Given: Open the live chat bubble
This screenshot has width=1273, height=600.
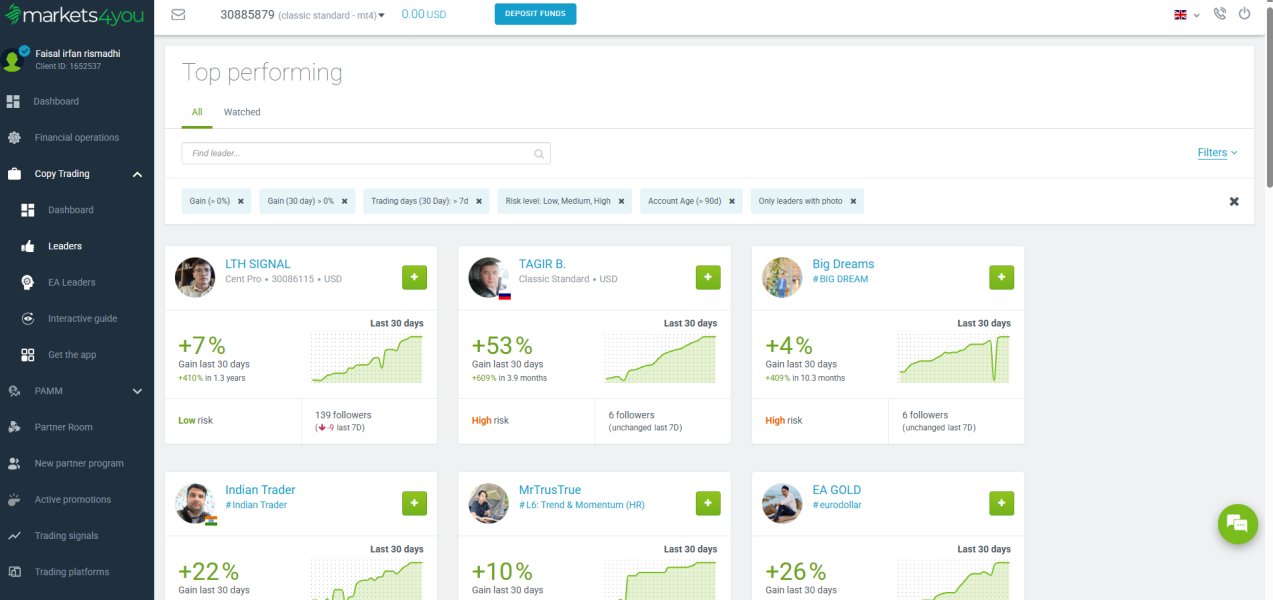Looking at the screenshot, I should (1238, 524).
